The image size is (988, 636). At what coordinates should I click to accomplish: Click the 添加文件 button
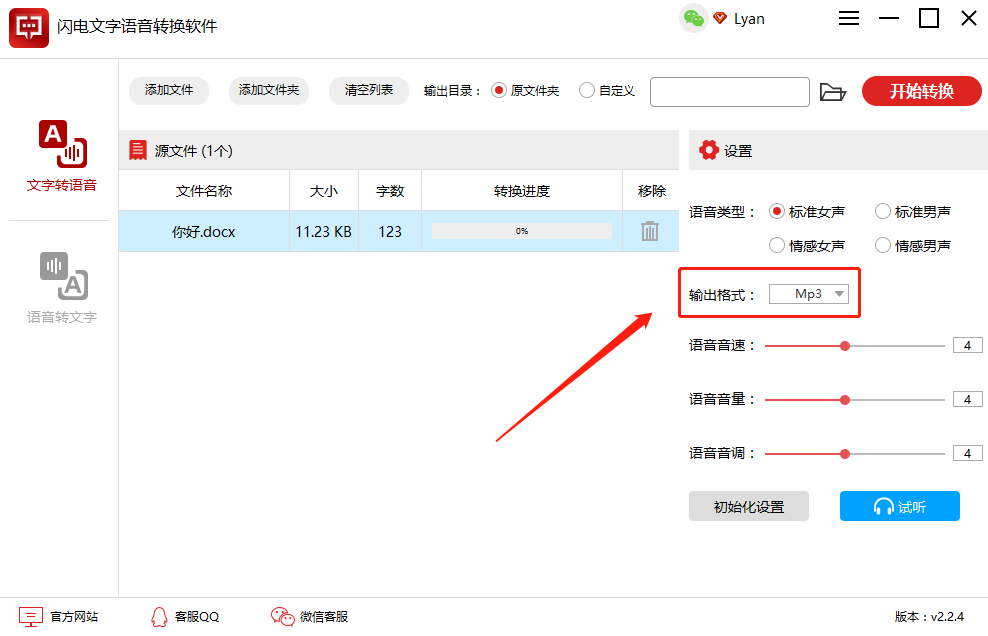[x=169, y=90]
